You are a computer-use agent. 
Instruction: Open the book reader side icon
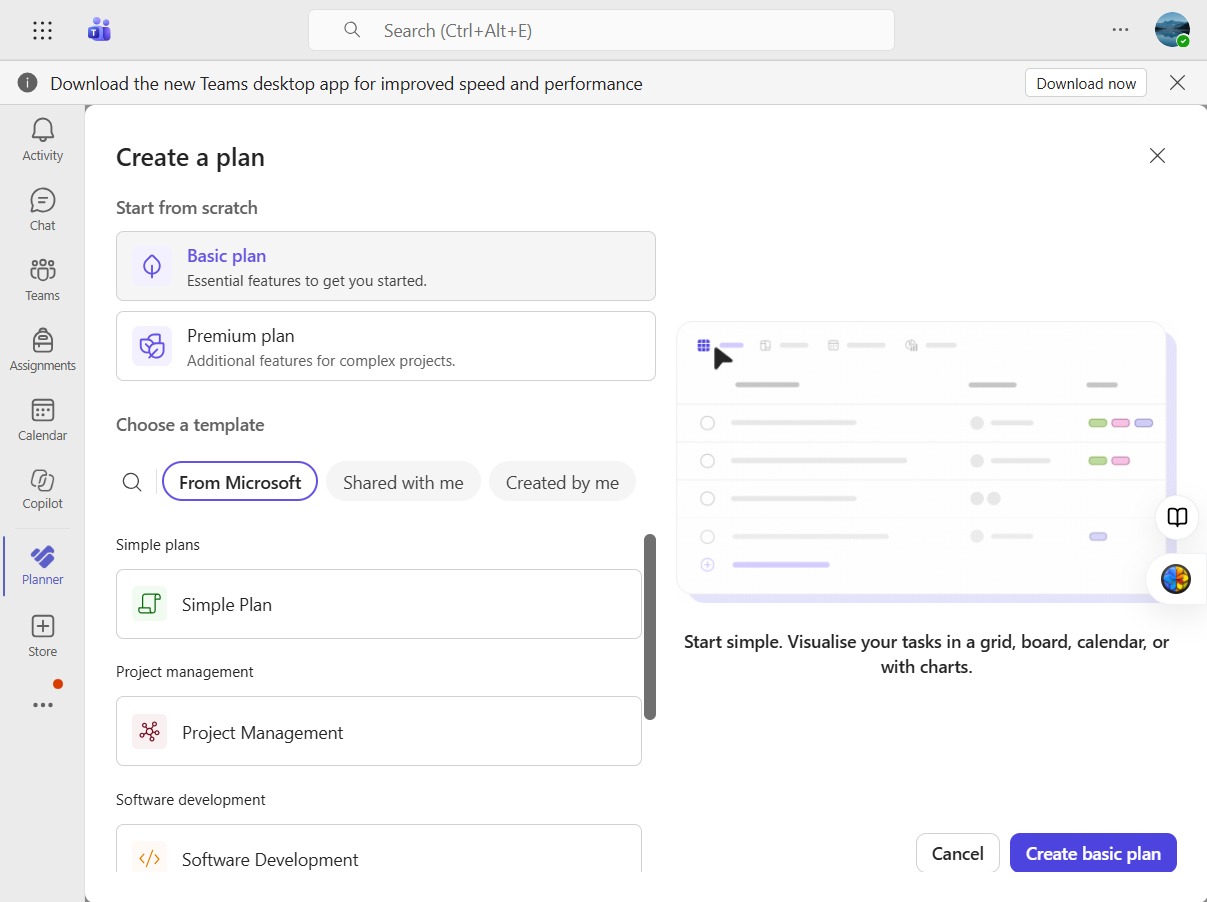click(x=1178, y=517)
